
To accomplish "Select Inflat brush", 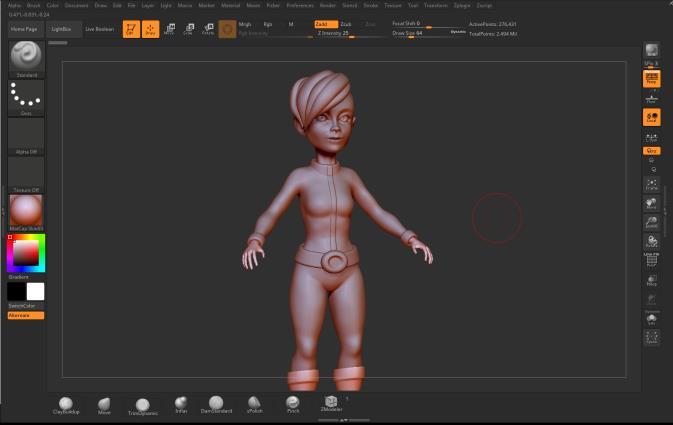I will pyautogui.click(x=181, y=405).
